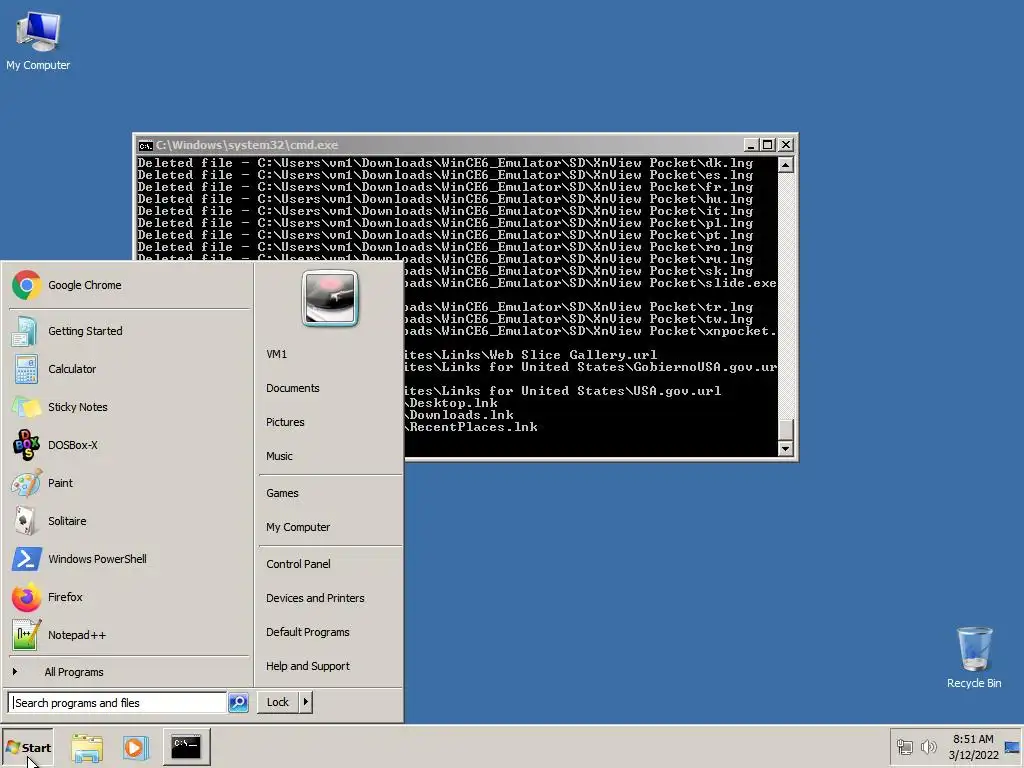The height and width of the screenshot is (768, 1024).
Task: Open the volume speaker tray icon
Action: tap(928, 746)
